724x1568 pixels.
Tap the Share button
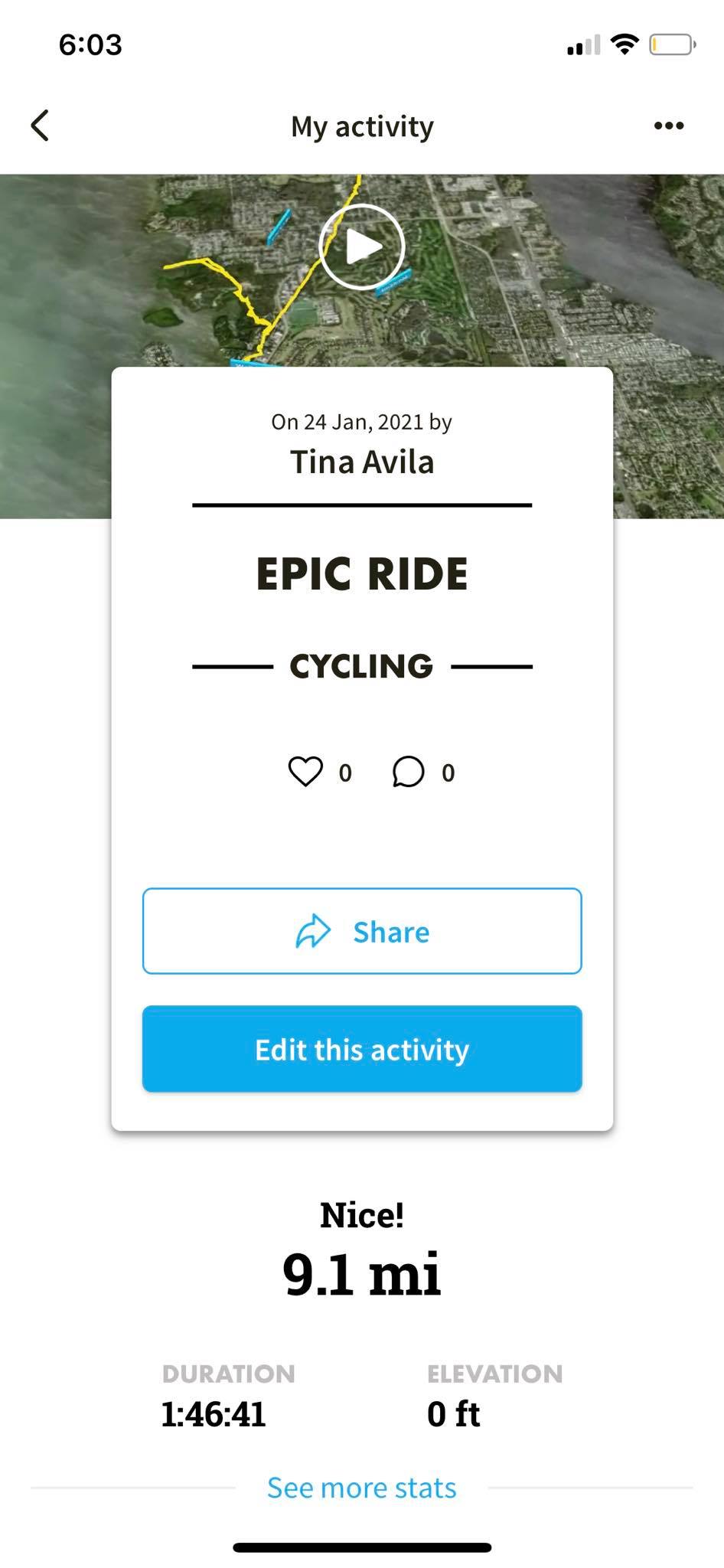tap(362, 931)
